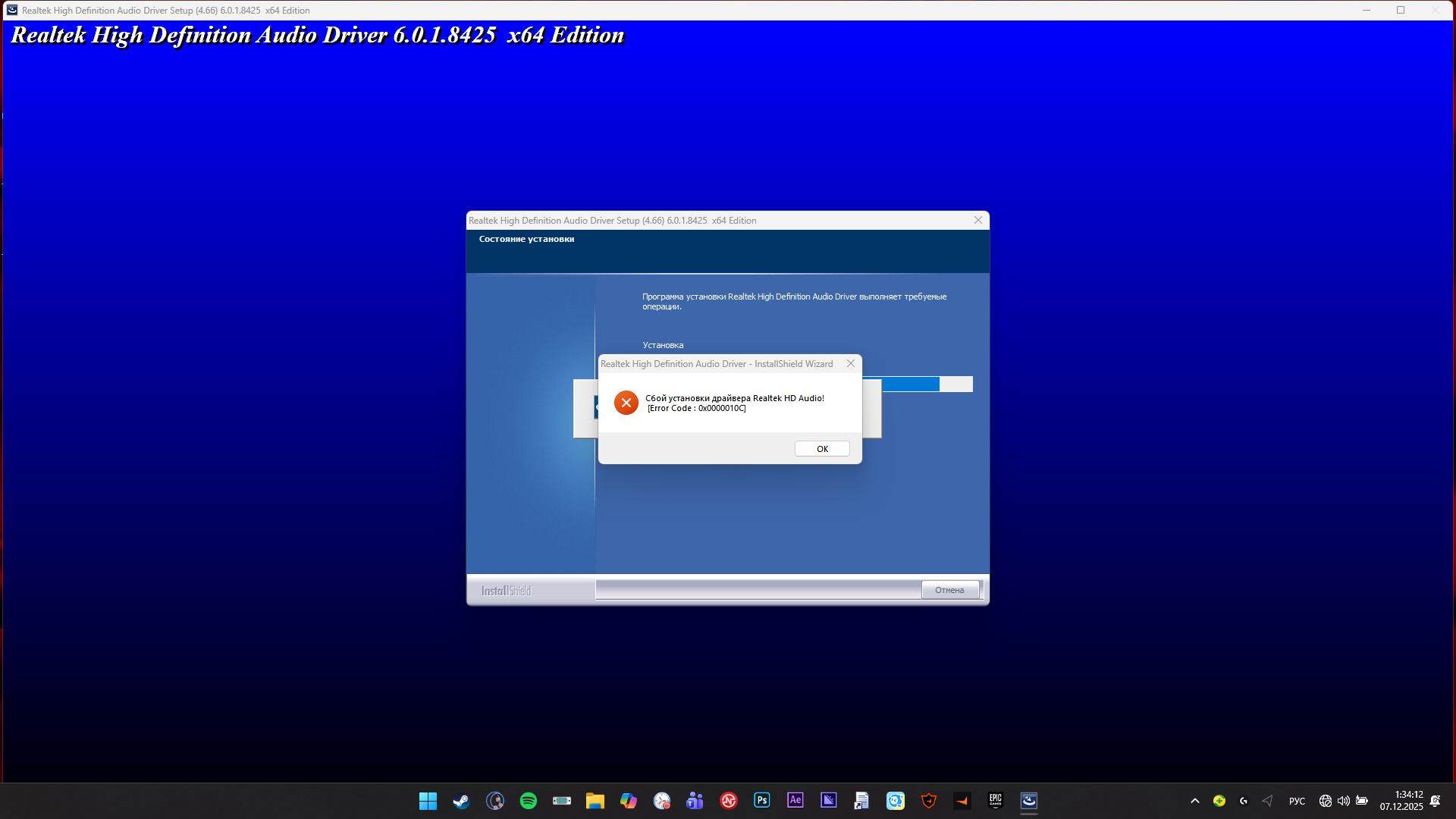The width and height of the screenshot is (1456, 819).
Task: Launch Media Encoder from the taskbar
Action: (x=828, y=801)
